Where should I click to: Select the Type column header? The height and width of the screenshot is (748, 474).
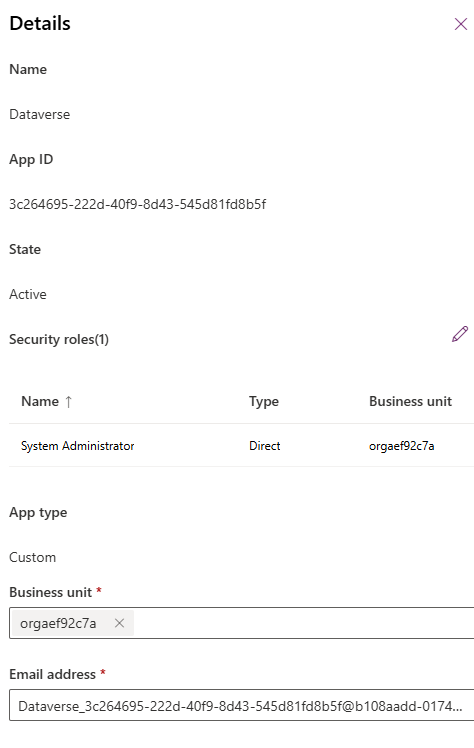[x=264, y=401]
